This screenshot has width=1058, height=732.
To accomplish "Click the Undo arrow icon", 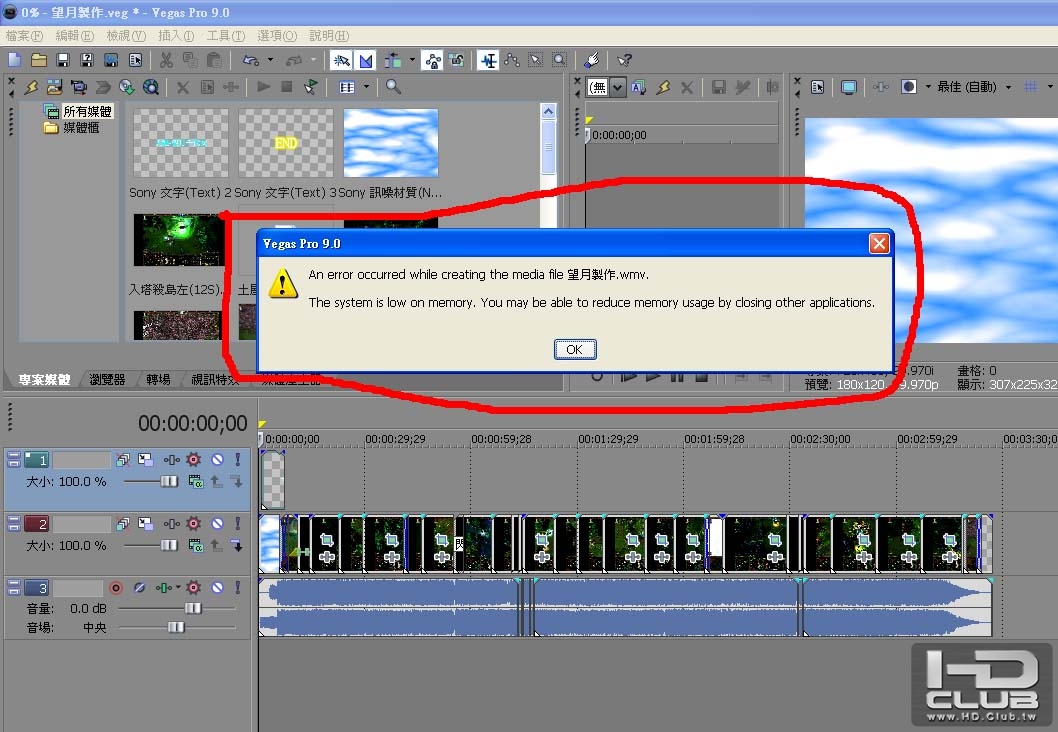I will pos(250,60).
